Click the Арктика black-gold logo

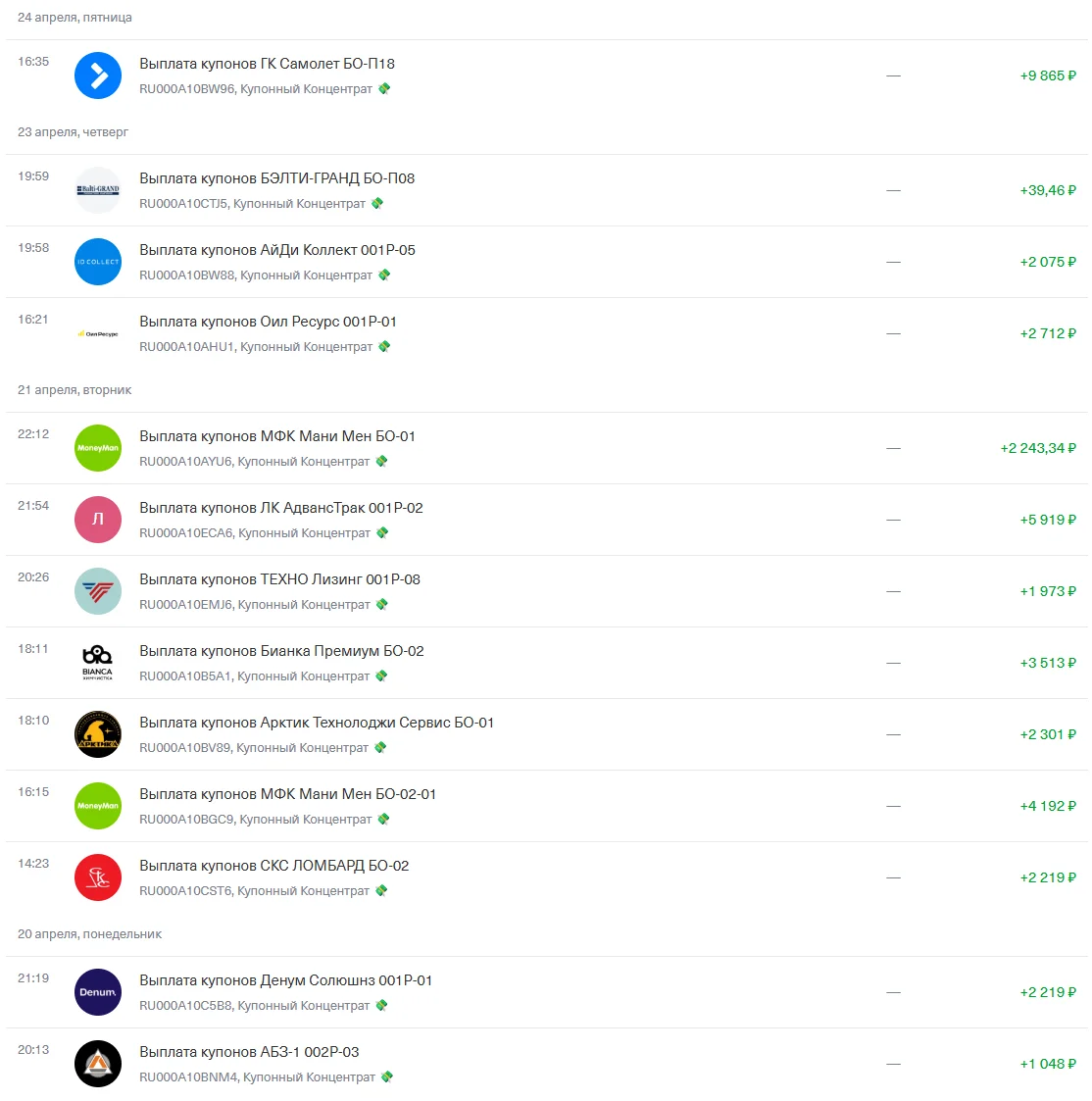(98, 734)
